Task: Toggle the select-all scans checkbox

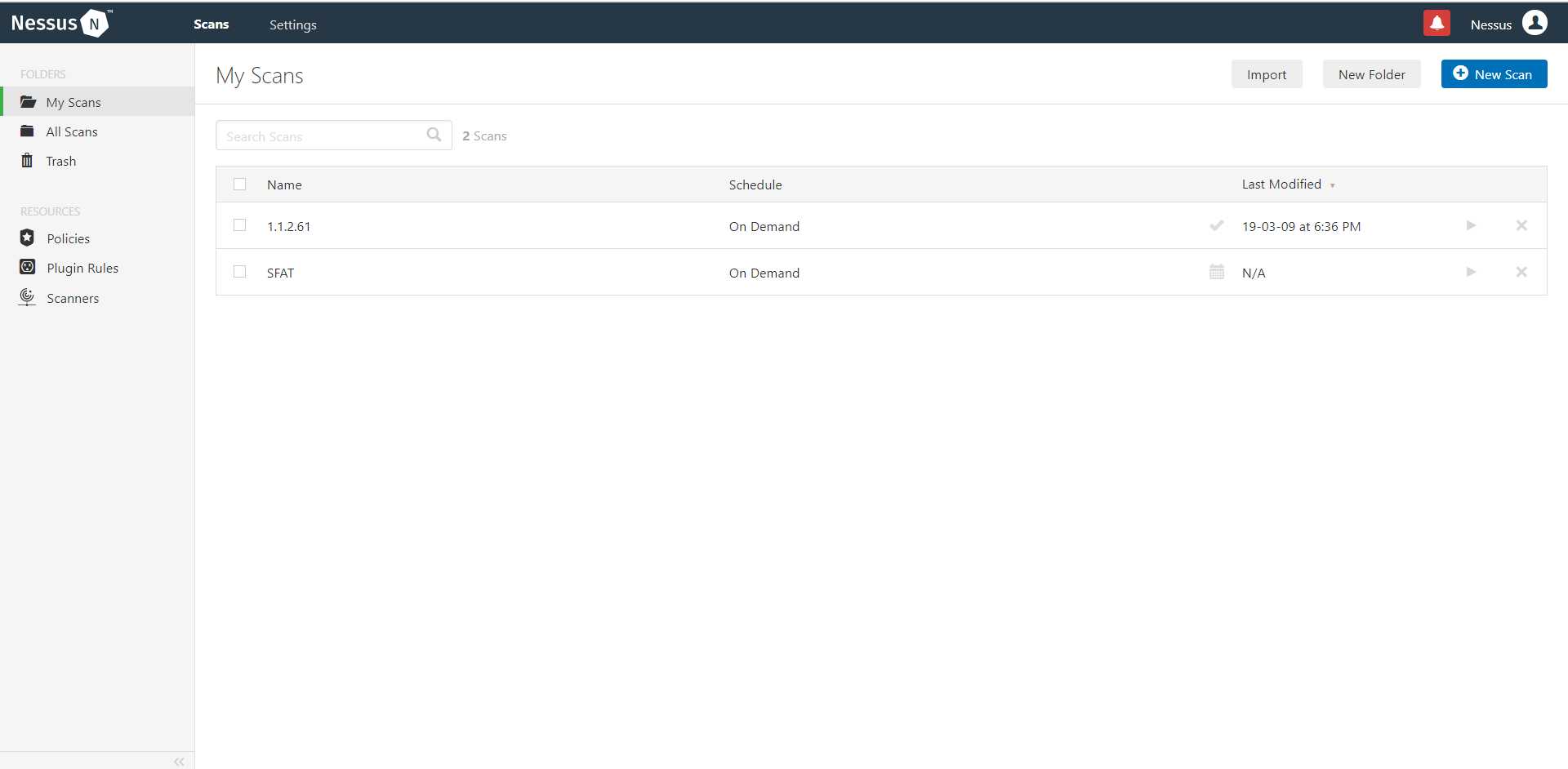Action: pyautogui.click(x=239, y=184)
